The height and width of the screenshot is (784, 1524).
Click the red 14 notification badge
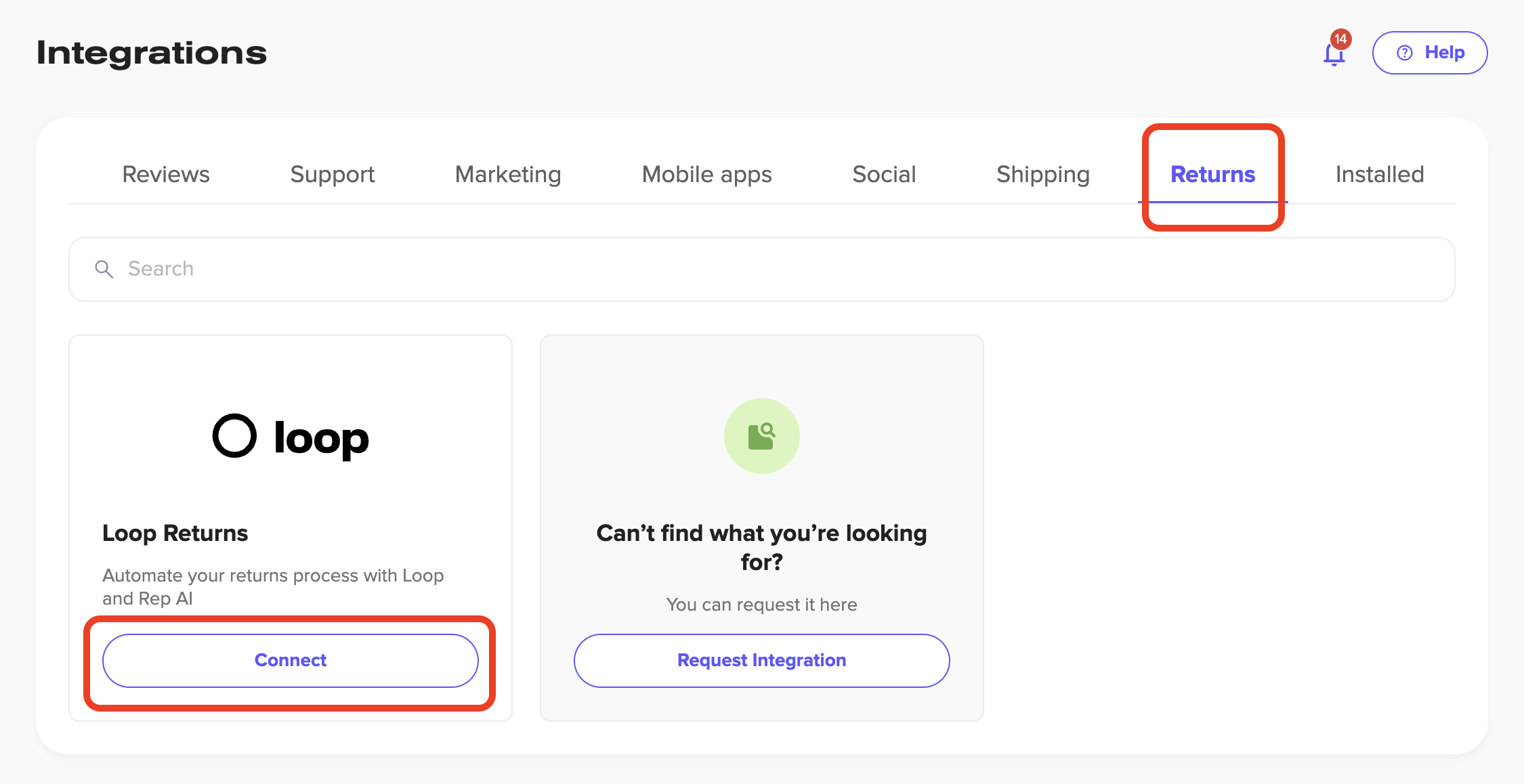[x=1340, y=39]
